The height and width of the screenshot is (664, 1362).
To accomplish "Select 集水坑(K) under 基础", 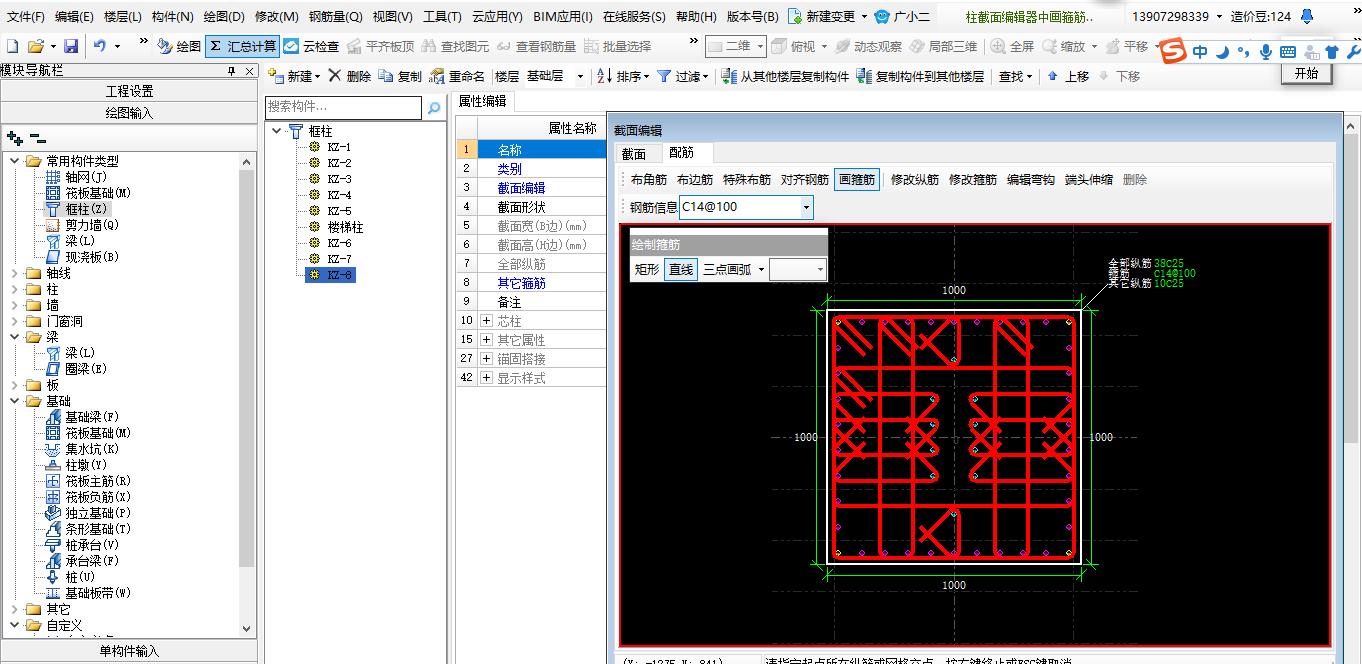I will click(82, 449).
